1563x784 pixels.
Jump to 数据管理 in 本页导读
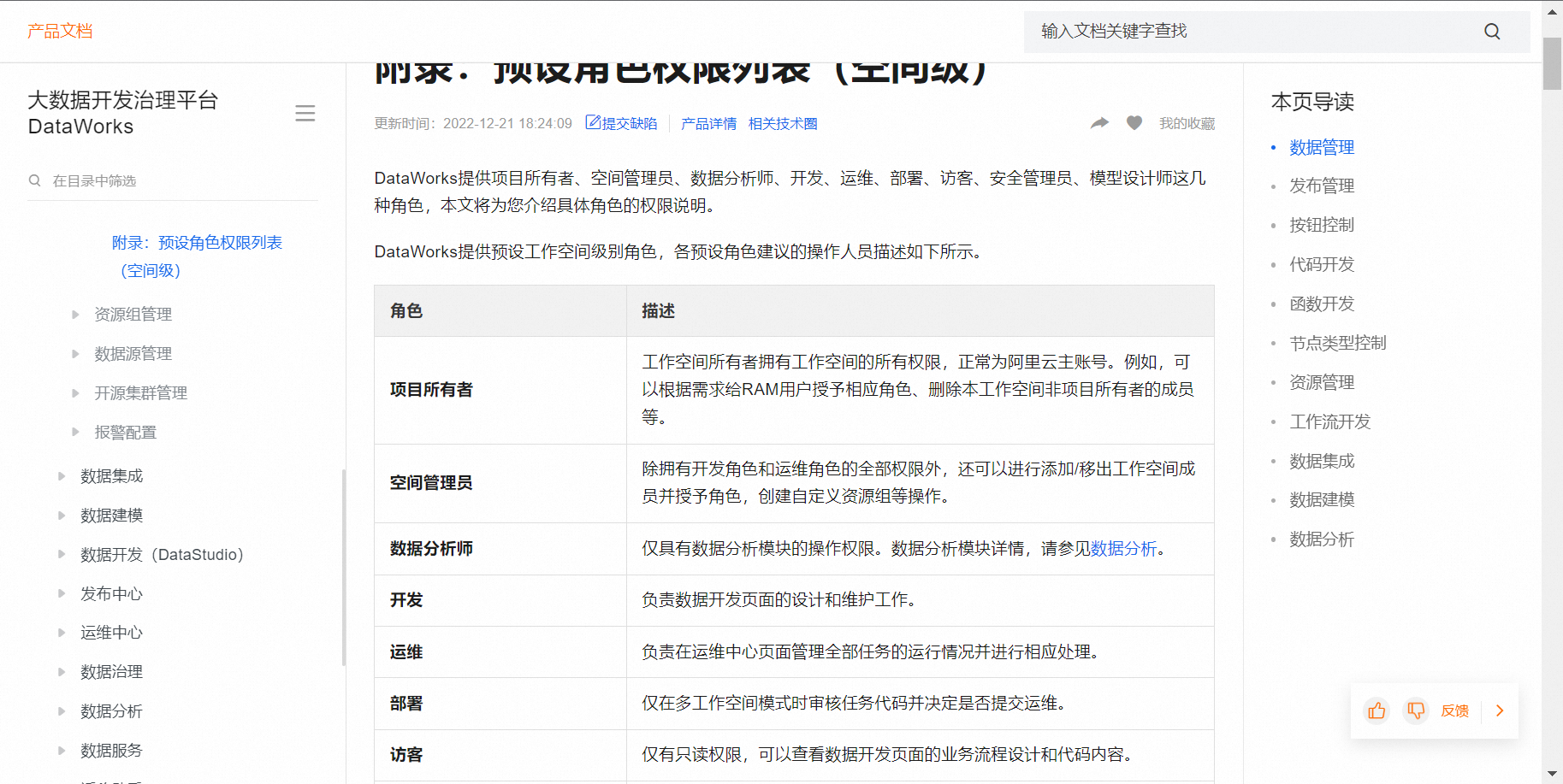click(1322, 147)
